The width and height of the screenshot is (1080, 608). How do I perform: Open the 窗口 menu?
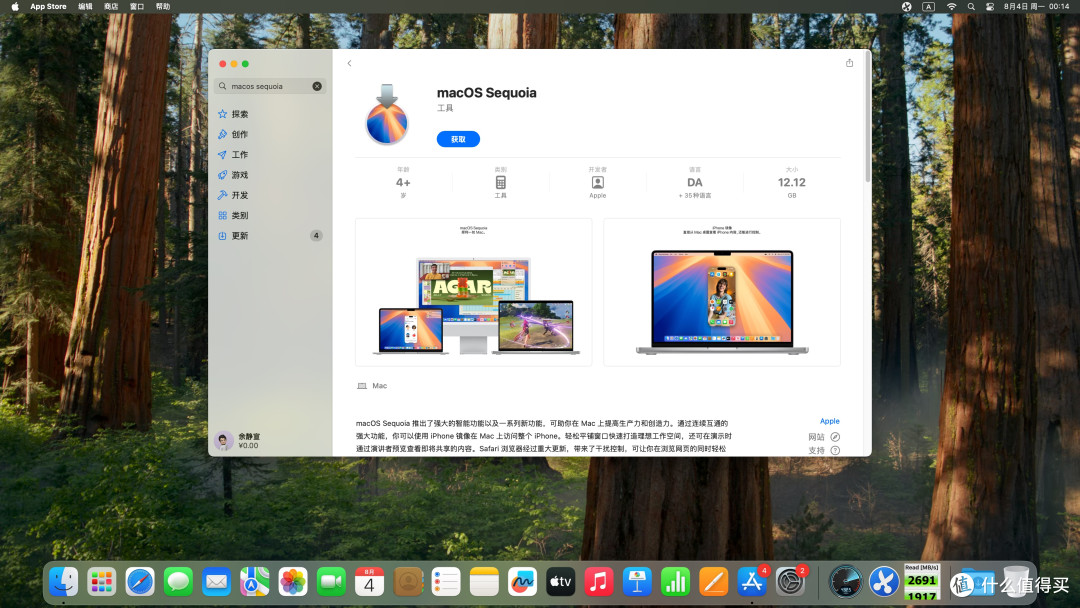[x=137, y=6]
